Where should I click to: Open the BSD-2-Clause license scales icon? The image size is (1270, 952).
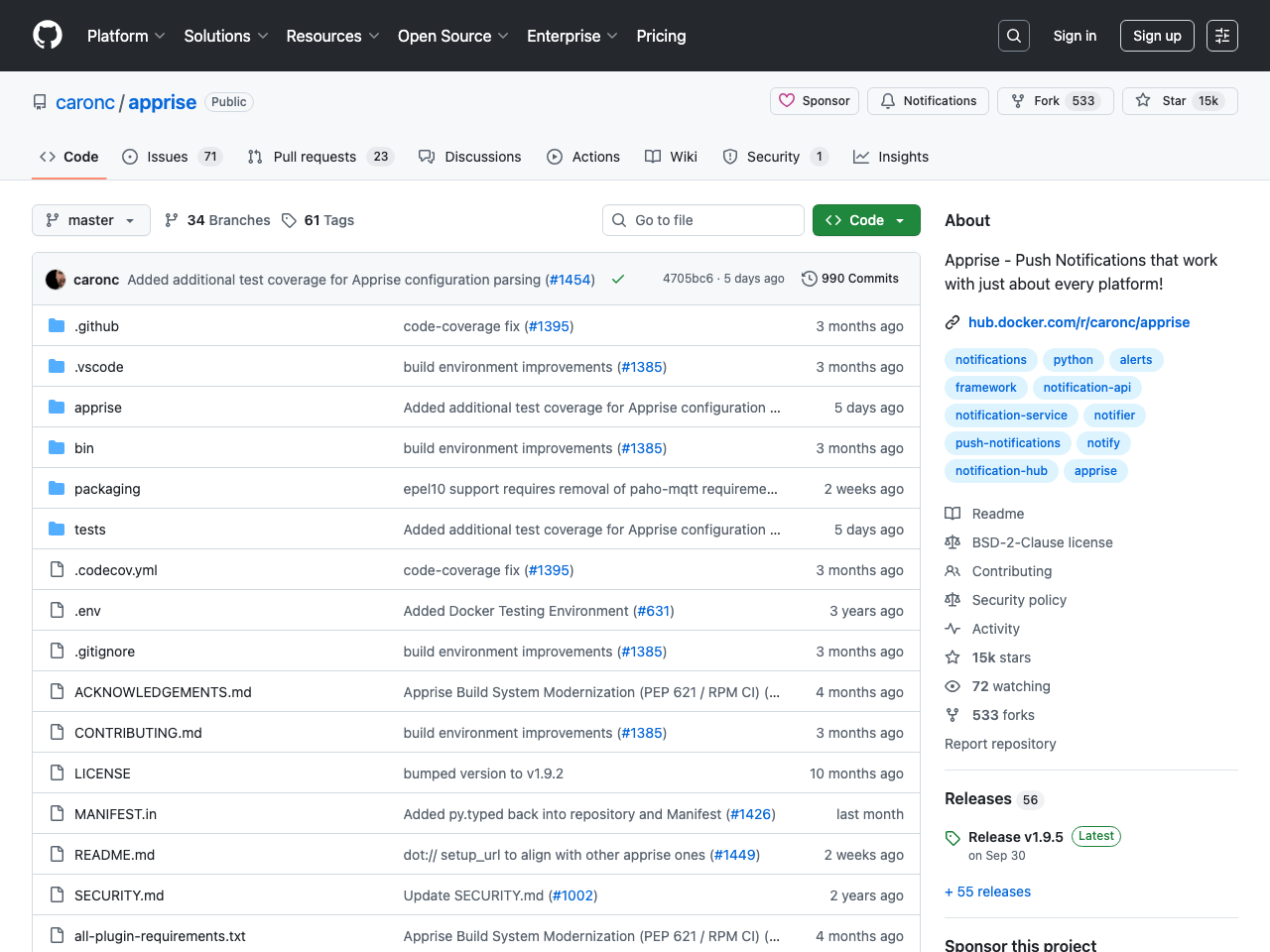coord(952,541)
